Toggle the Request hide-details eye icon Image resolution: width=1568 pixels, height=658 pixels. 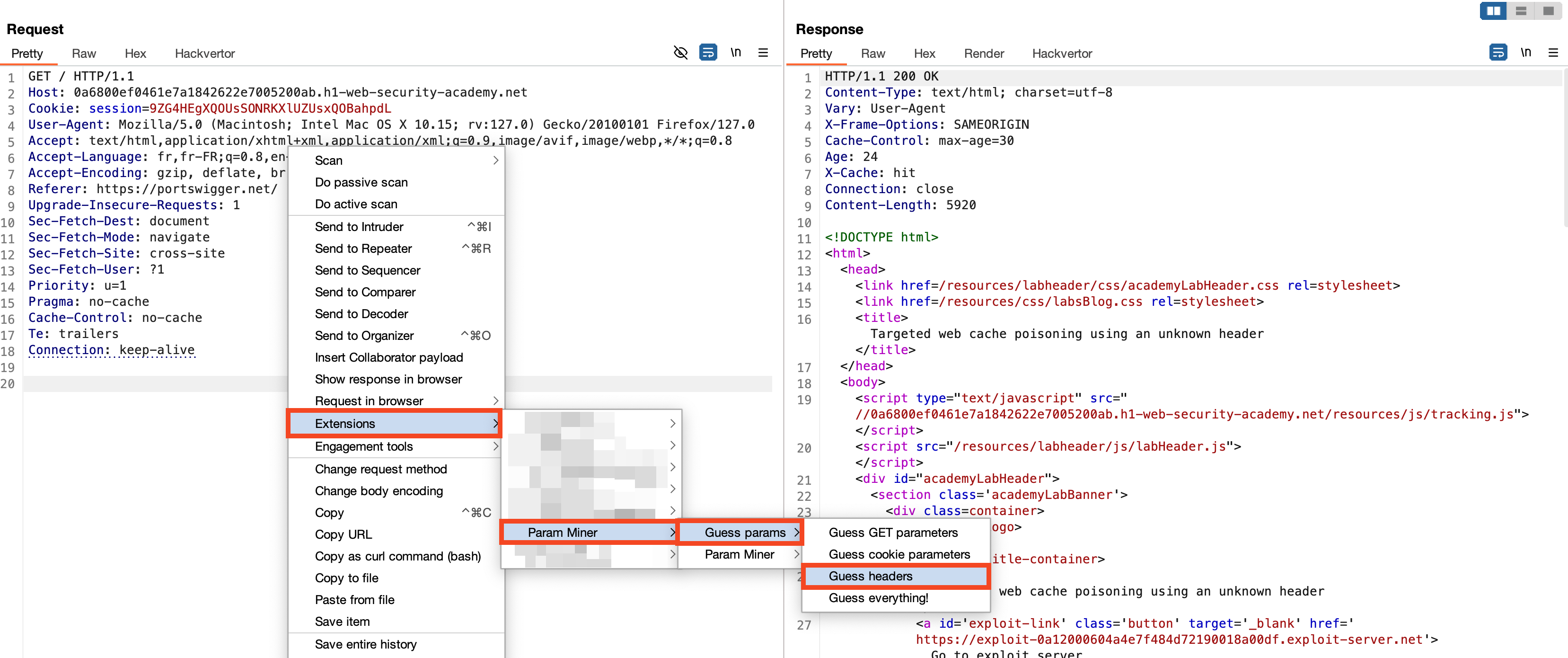pos(680,53)
